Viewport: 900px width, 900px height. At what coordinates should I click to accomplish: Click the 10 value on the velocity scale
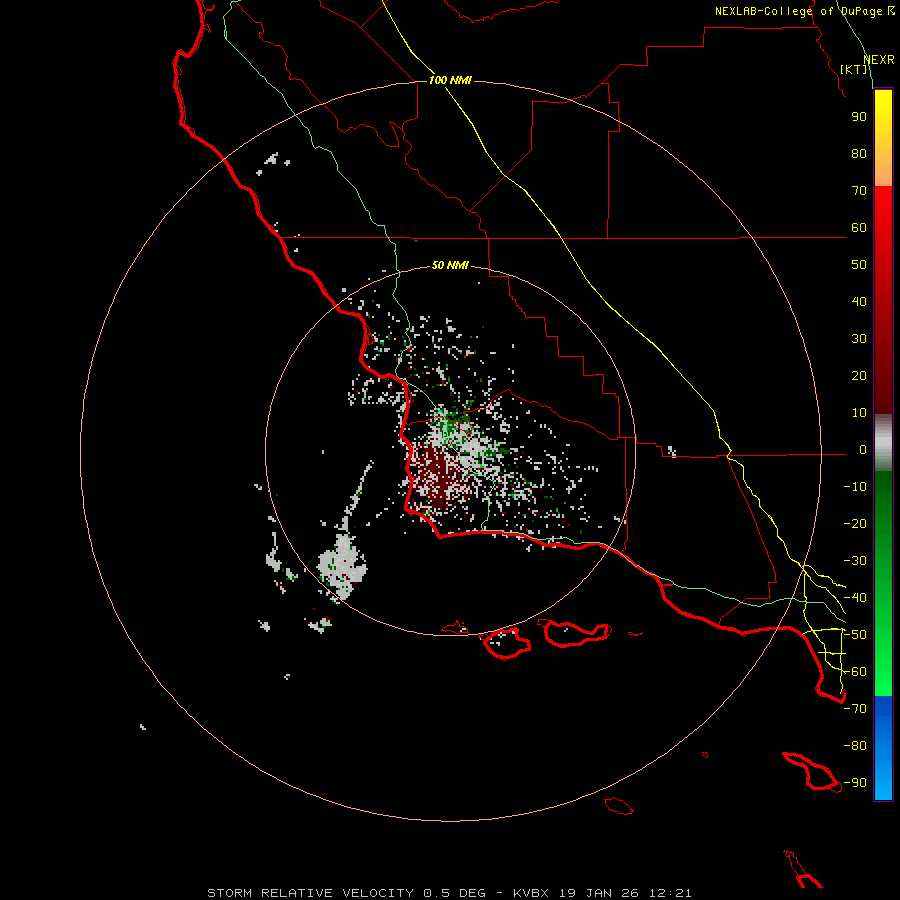pyautogui.click(x=859, y=413)
